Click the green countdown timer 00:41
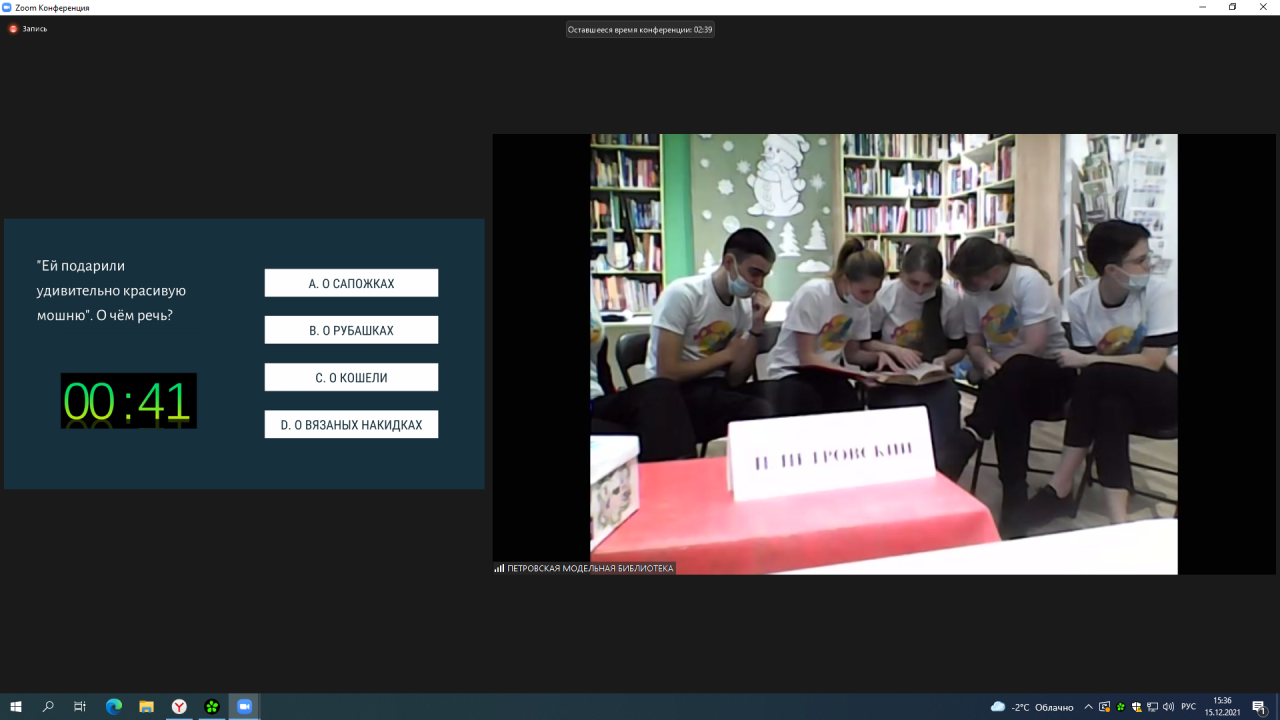 tap(128, 401)
